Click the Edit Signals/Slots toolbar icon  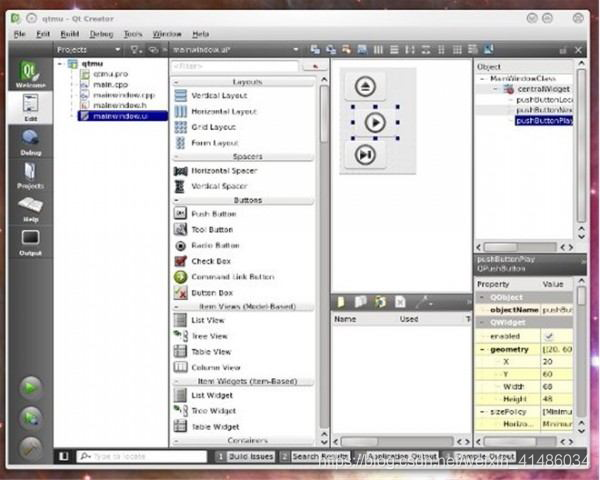pos(331,49)
